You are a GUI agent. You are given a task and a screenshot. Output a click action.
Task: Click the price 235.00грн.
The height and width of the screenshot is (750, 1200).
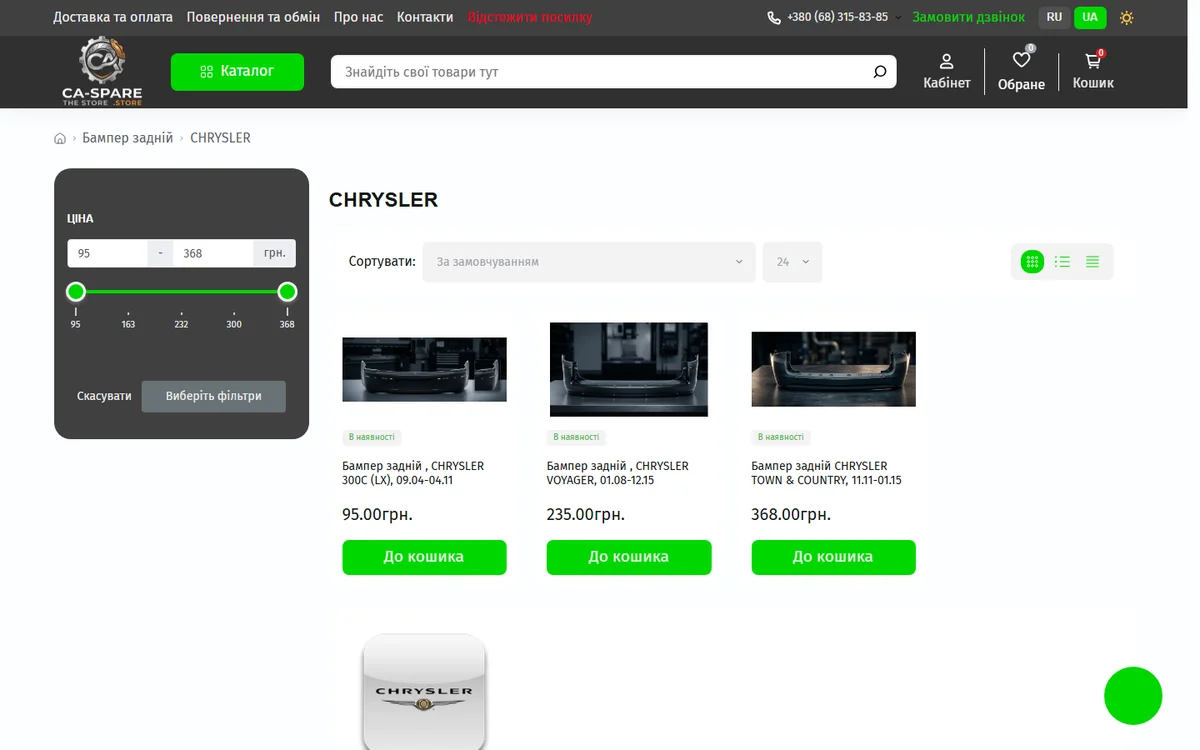tap(586, 515)
